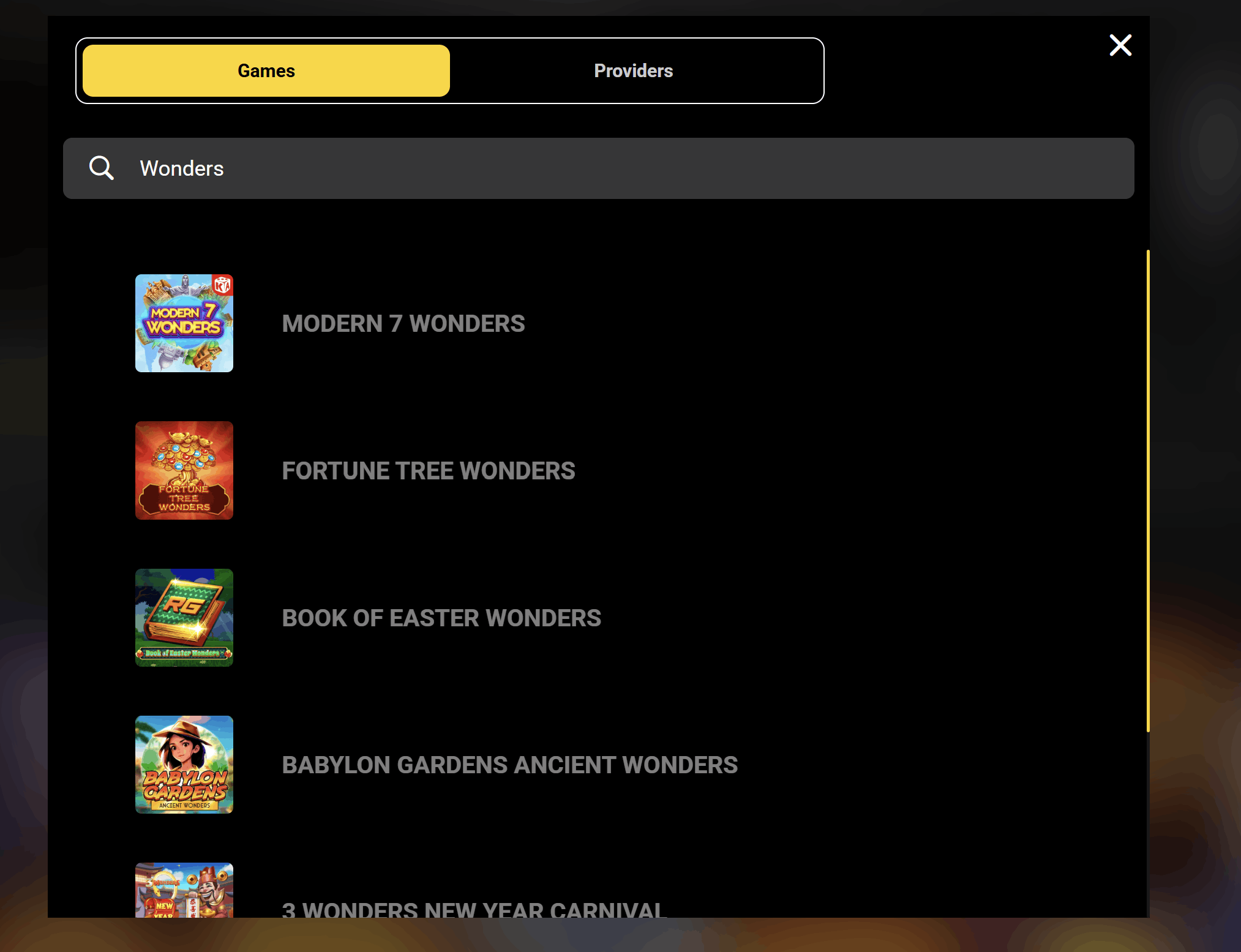Screen dimensions: 1241x952
Task: Click BABYLON GARDENS ANCIENT WONDERS title
Action: tap(509, 765)
